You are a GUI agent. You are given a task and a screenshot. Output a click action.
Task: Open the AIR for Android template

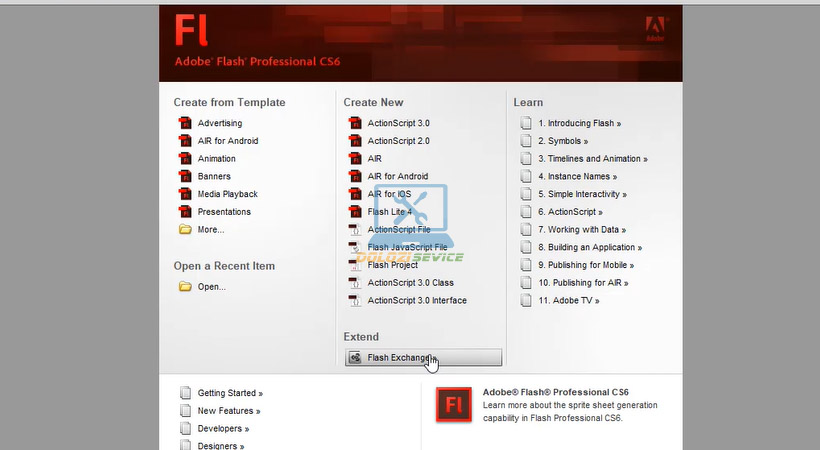pyautogui.click(x=227, y=141)
